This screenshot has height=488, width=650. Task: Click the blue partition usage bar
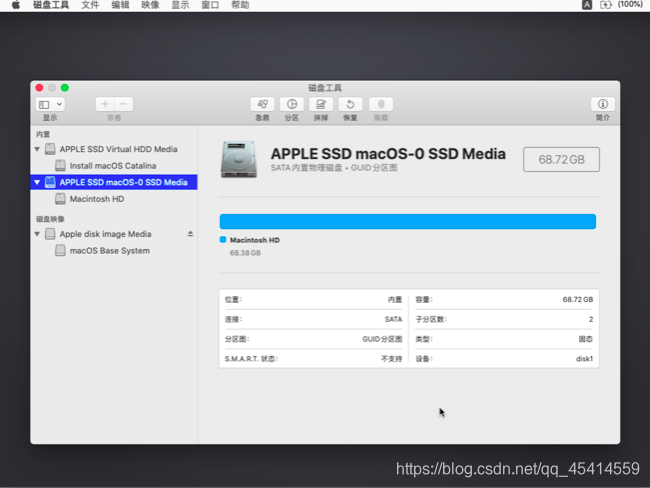(408, 221)
